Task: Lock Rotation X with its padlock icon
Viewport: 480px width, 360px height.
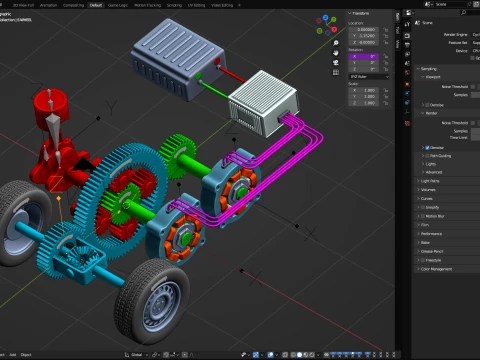Action: click(385, 56)
